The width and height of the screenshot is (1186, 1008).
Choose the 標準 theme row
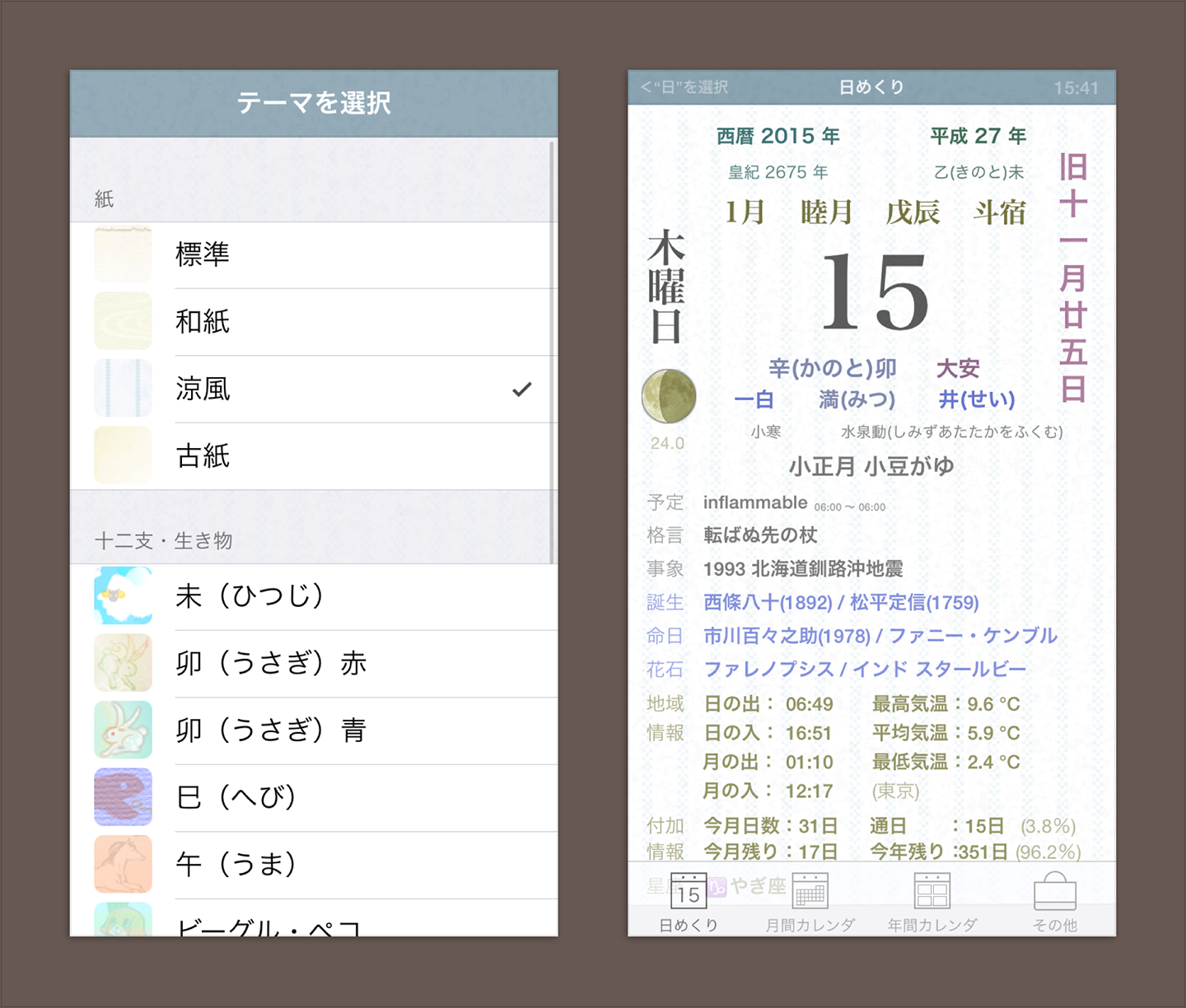tap(314, 254)
